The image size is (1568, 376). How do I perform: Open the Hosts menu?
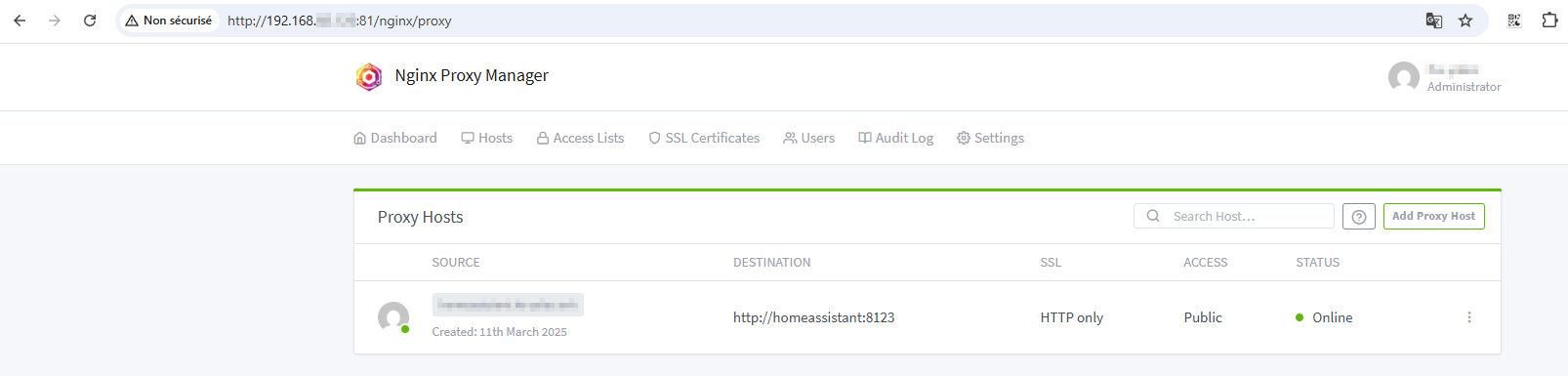[x=487, y=138]
